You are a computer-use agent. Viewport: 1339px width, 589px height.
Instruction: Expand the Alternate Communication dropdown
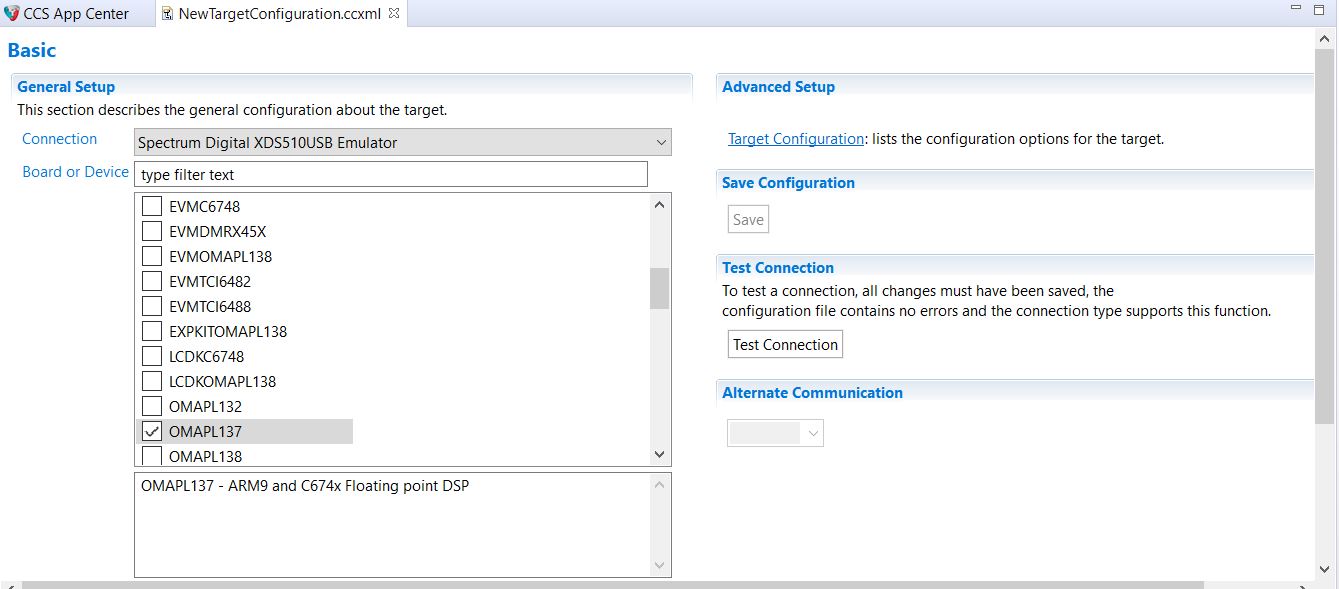click(x=775, y=433)
